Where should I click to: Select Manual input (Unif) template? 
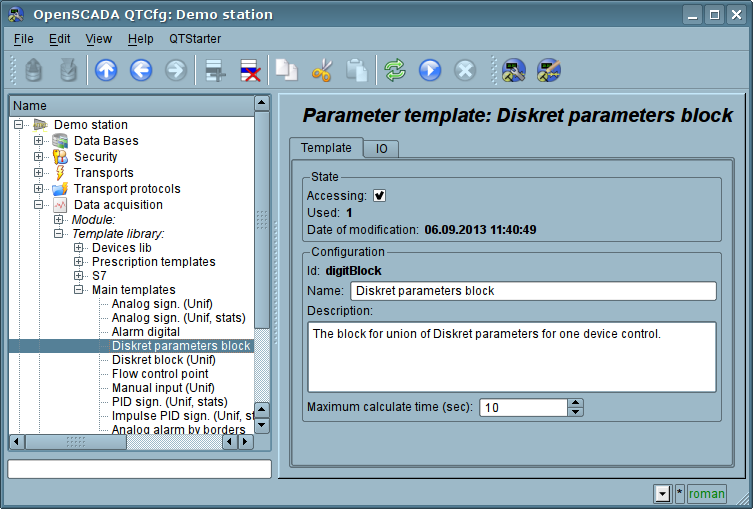163,388
